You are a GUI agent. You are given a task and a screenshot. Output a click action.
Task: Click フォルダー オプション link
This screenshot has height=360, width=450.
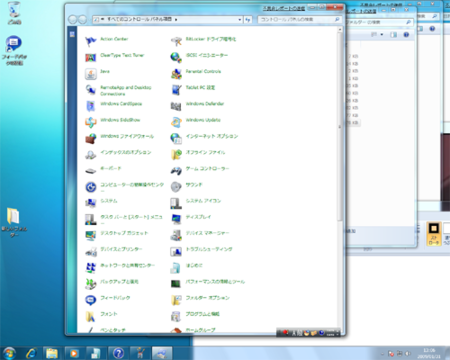click(208, 298)
